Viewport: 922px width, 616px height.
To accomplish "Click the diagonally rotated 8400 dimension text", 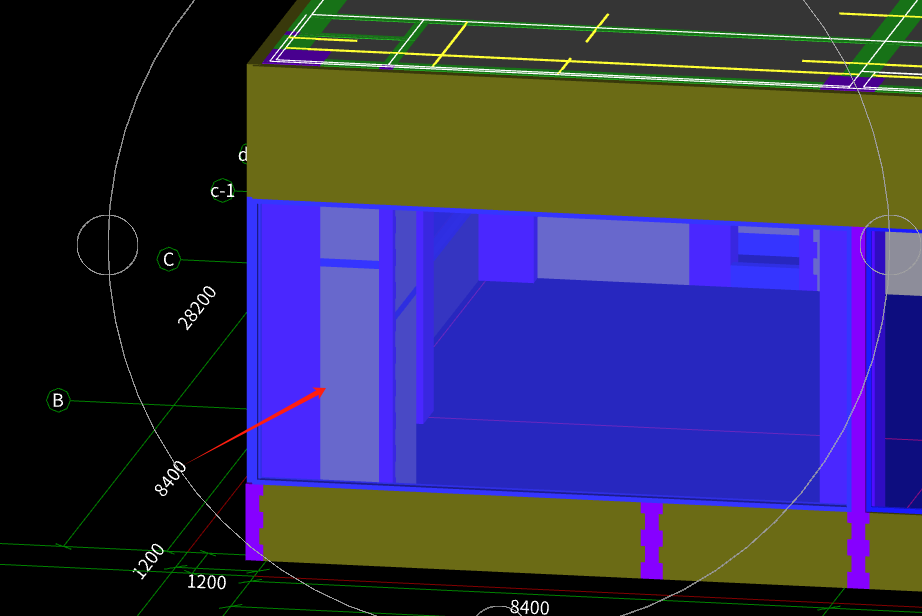I will pyautogui.click(x=171, y=478).
